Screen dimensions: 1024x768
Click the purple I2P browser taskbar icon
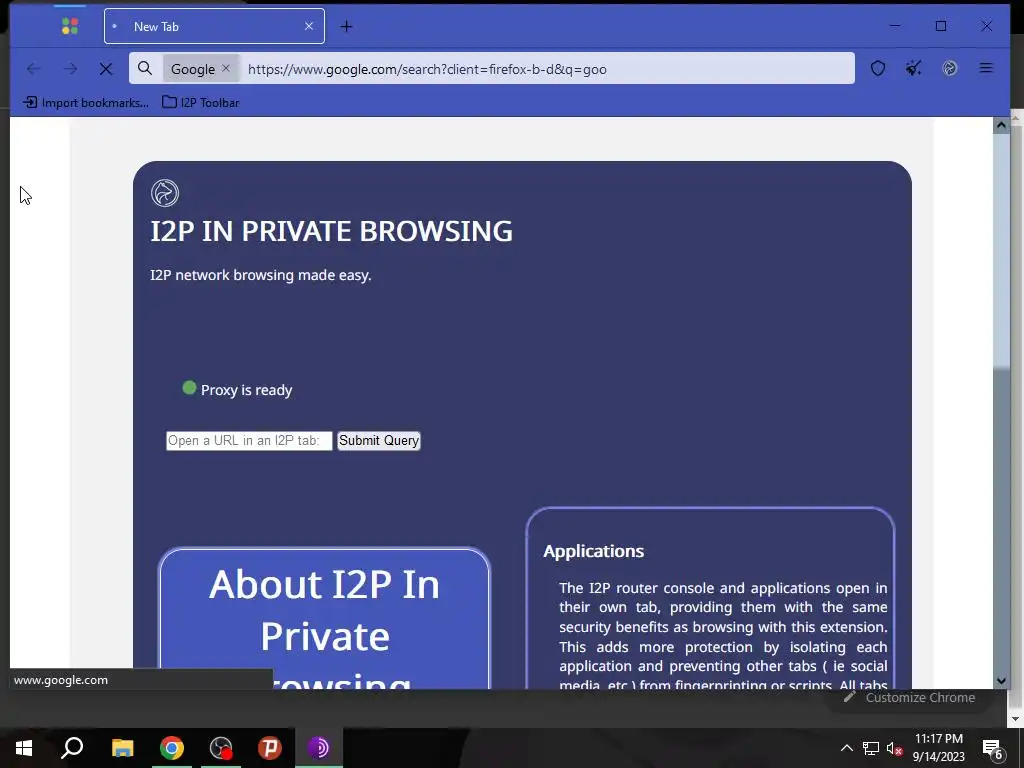319,748
